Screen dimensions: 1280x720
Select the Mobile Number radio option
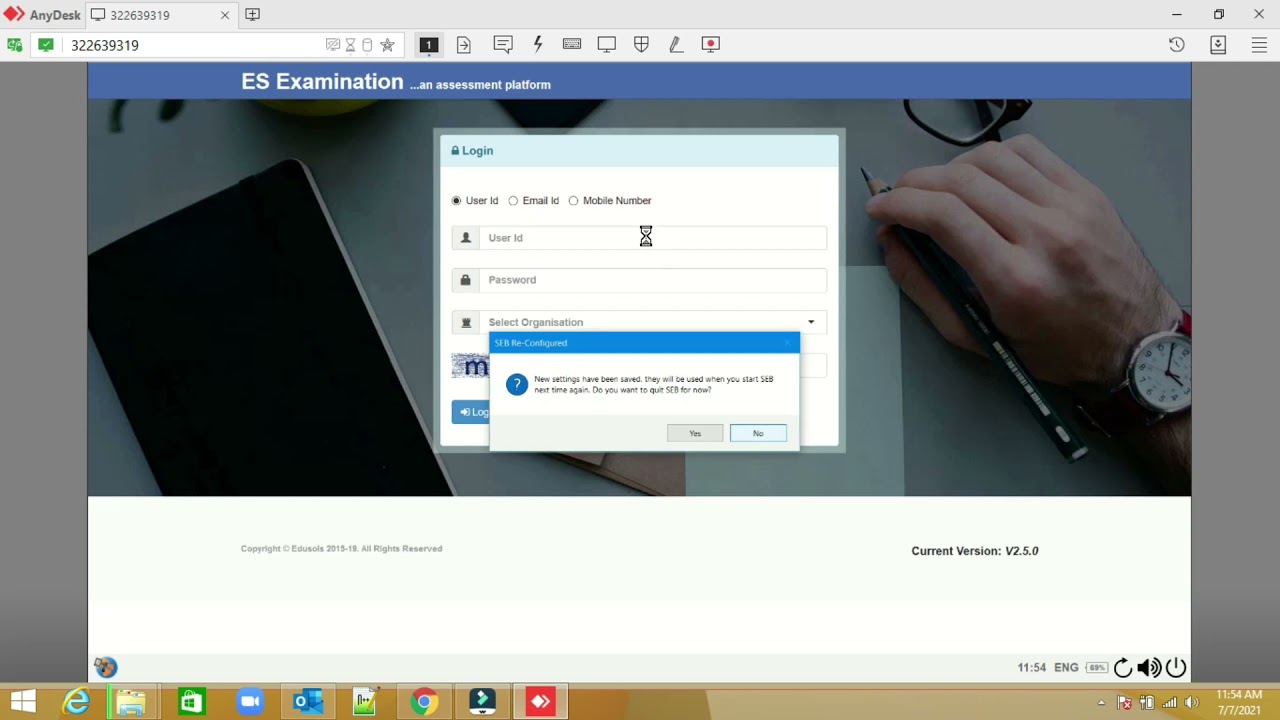574,201
